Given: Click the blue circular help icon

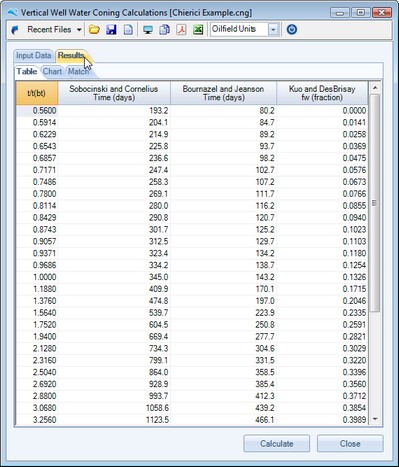Looking at the screenshot, I should [292, 30].
